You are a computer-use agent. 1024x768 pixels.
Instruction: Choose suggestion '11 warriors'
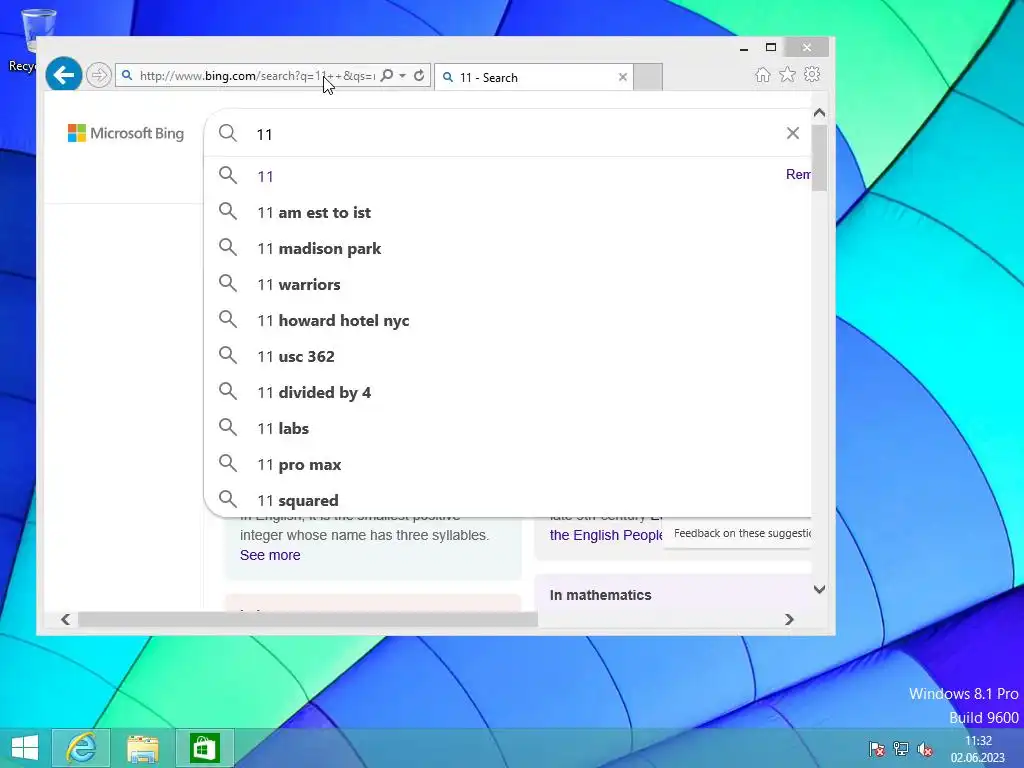(x=298, y=284)
